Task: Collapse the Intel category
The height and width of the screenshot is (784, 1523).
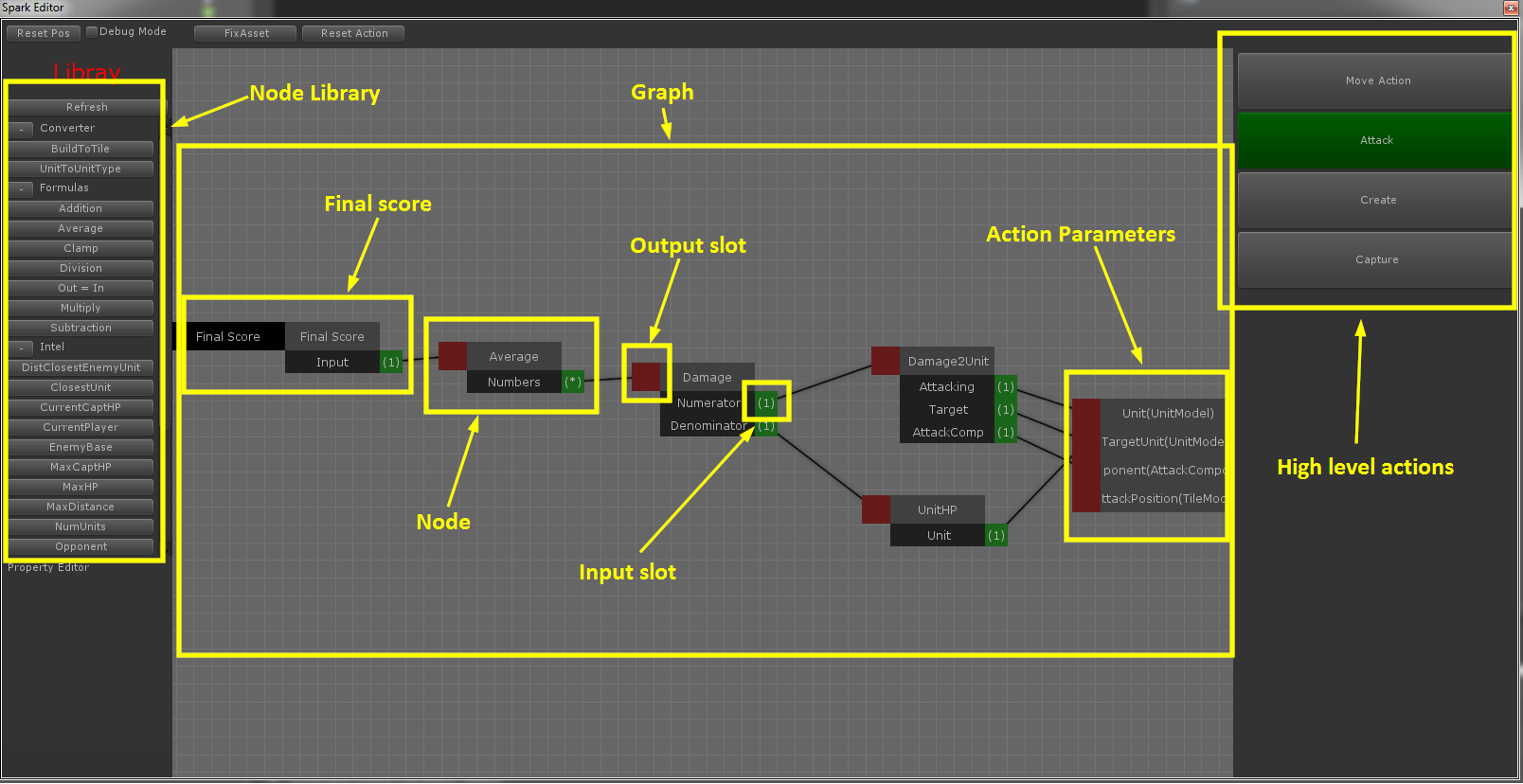Action: click(x=21, y=347)
